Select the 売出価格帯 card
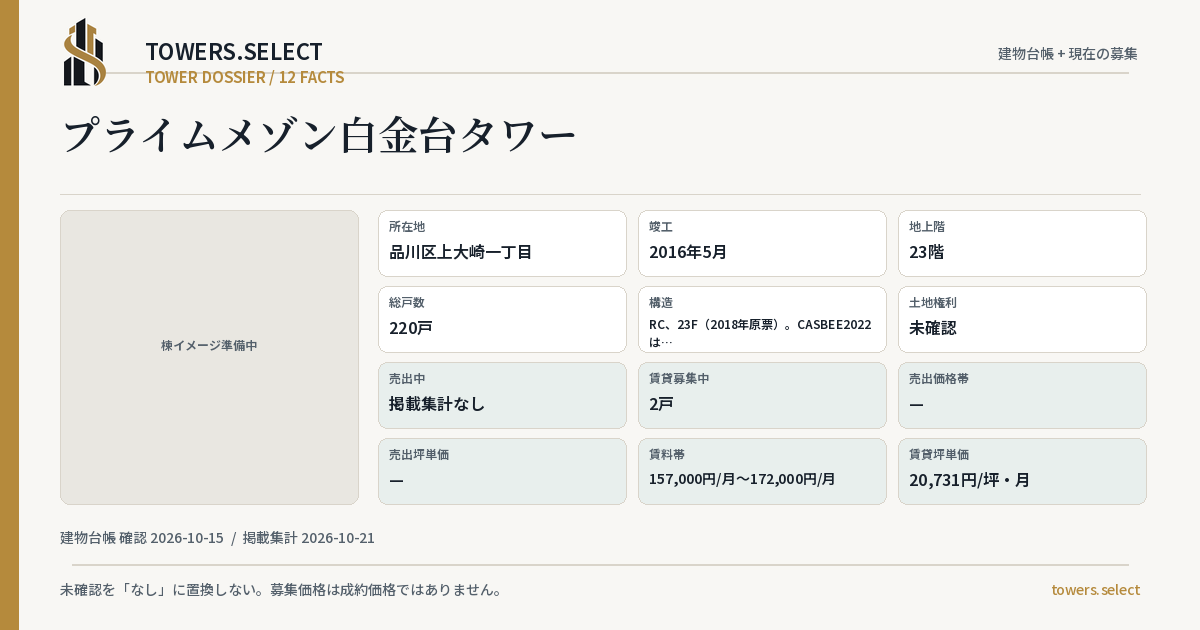 (x=1022, y=395)
